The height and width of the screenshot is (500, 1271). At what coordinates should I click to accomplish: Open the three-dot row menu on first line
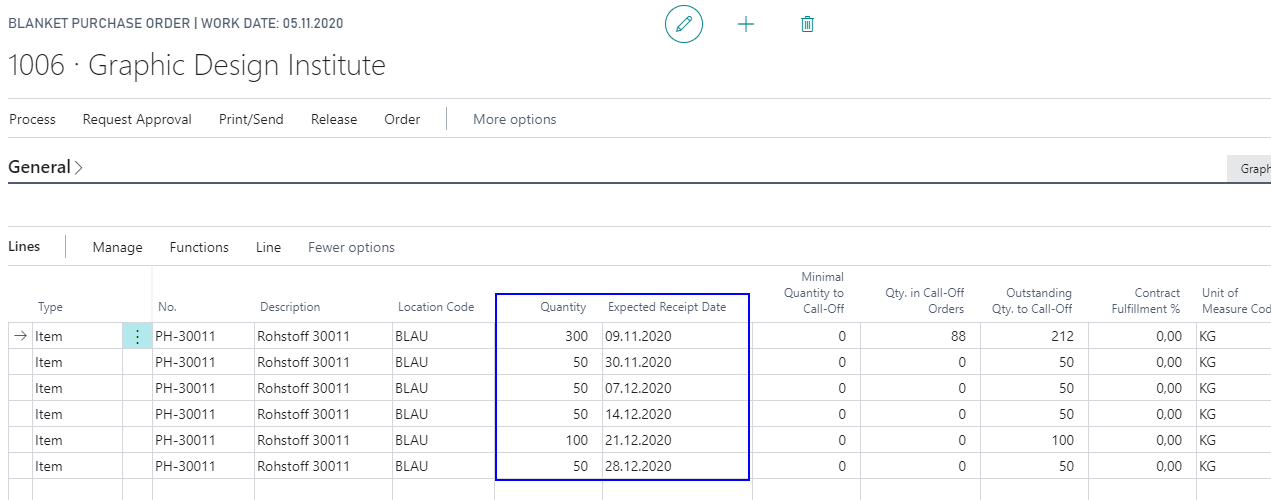pos(137,336)
